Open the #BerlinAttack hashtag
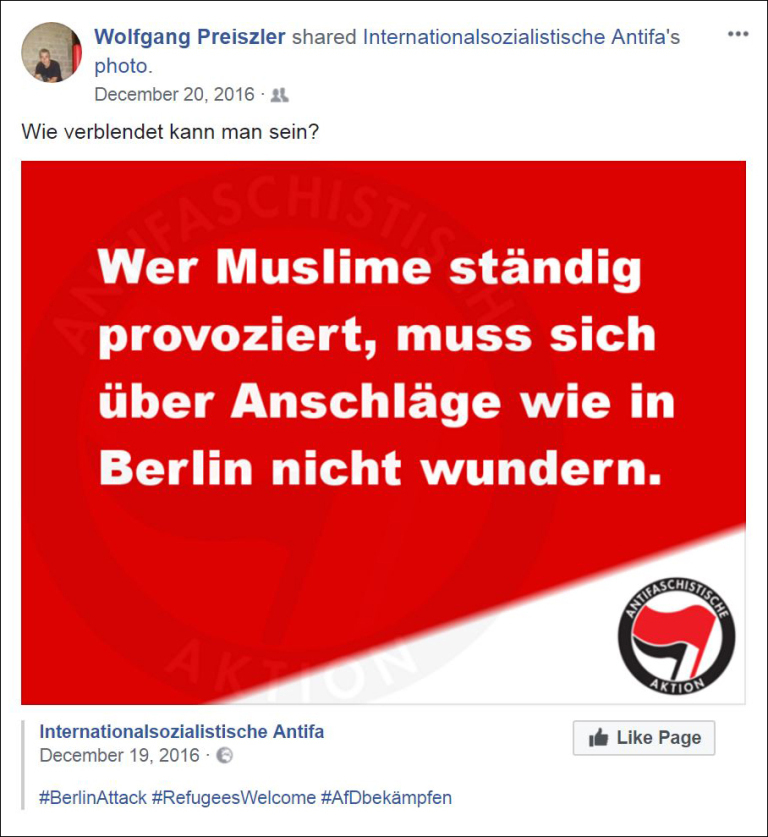Image resolution: width=768 pixels, height=837 pixels. (93, 797)
